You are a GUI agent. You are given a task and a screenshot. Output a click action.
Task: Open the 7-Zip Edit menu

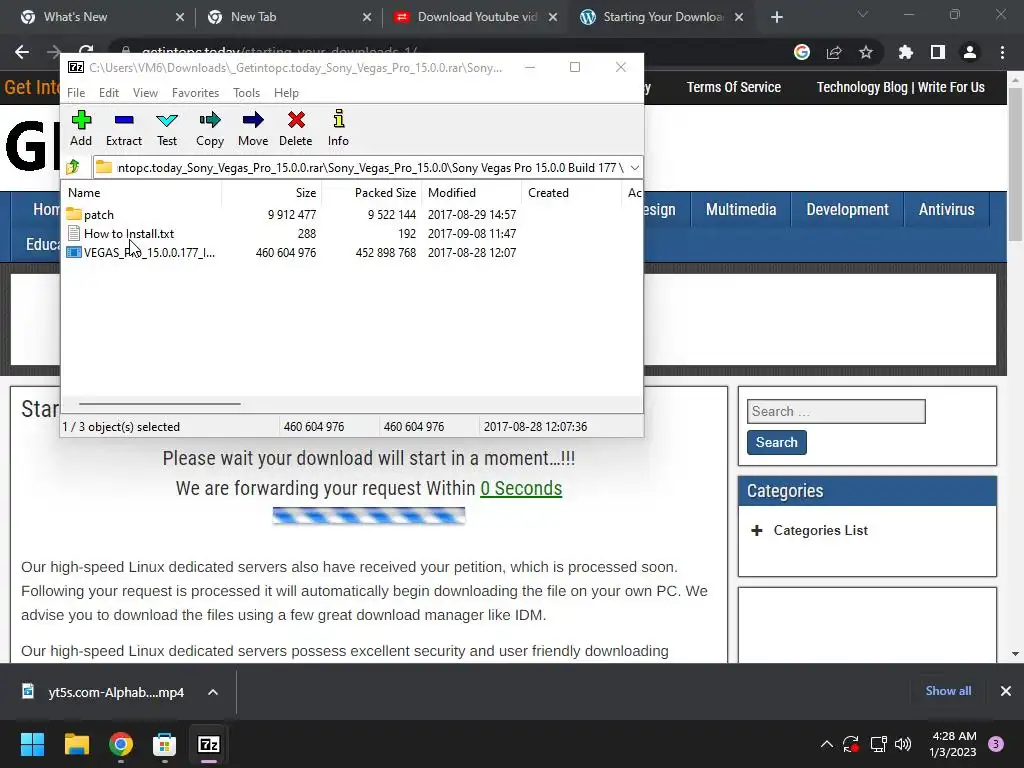click(x=108, y=93)
